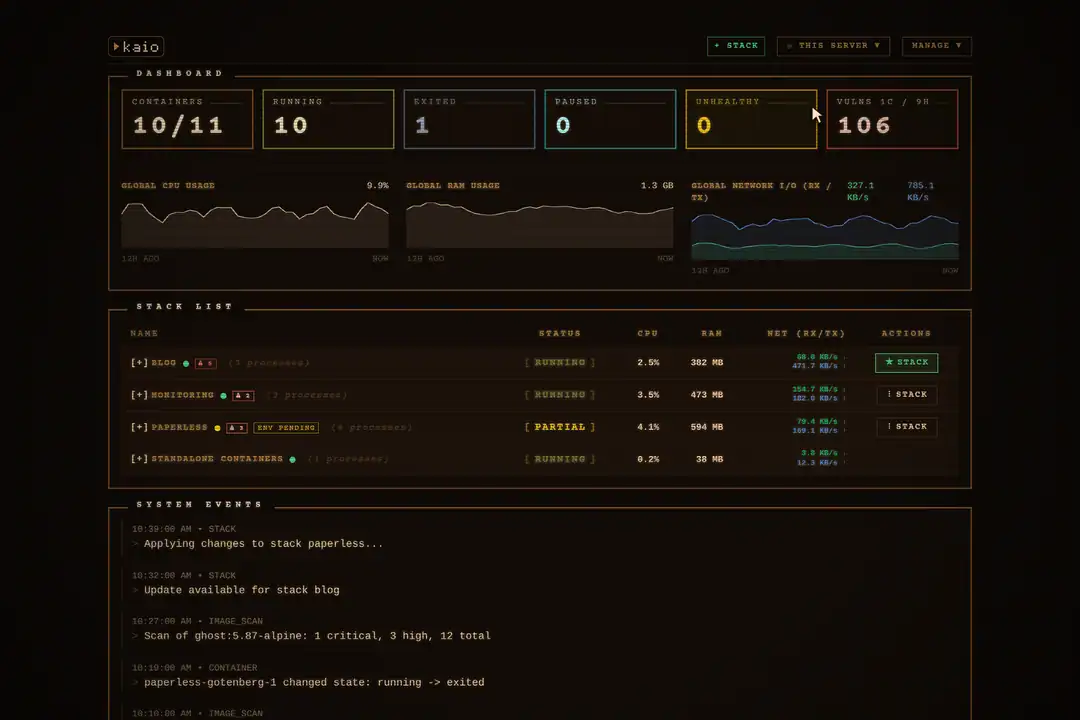Click the yellow status dot next to PAPERLESS
Image resolution: width=1080 pixels, height=720 pixels.
coord(217,428)
